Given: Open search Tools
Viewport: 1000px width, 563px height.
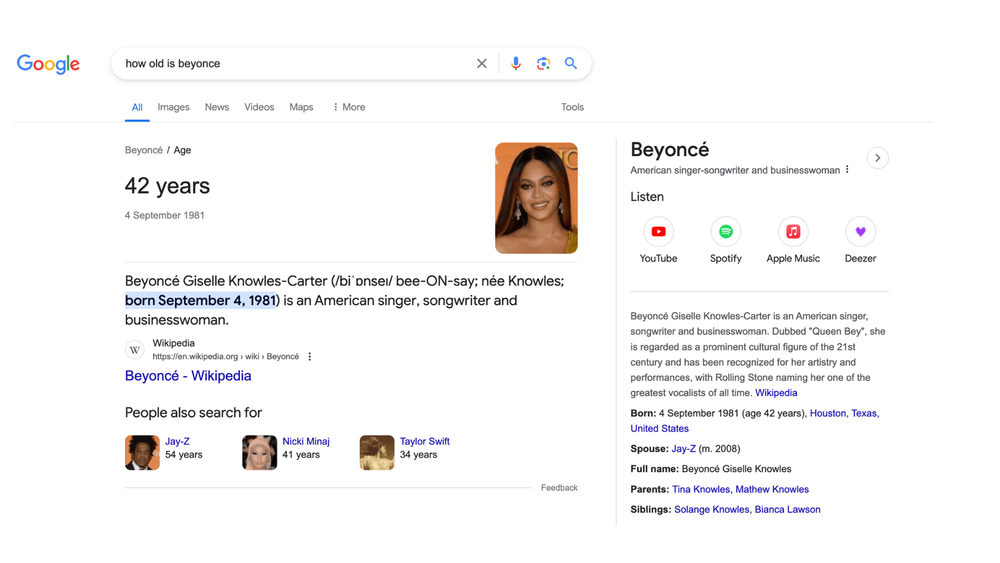Looking at the screenshot, I should coord(572,107).
